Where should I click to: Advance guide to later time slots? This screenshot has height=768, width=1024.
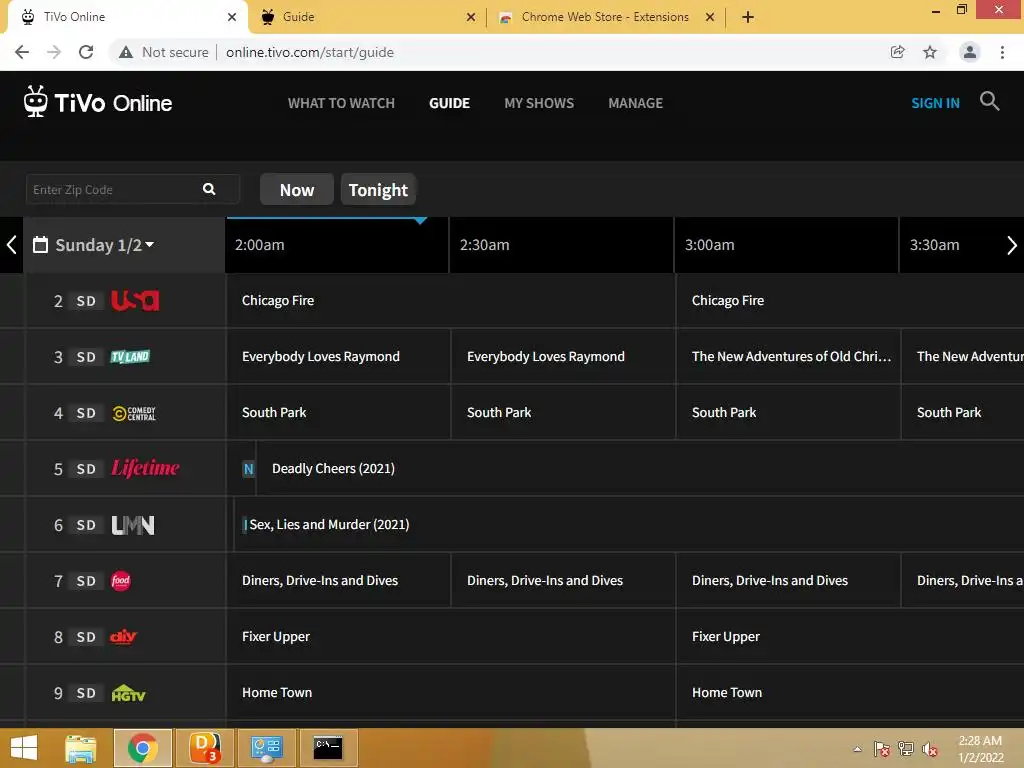pyautogui.click(x=1012, y=245)
